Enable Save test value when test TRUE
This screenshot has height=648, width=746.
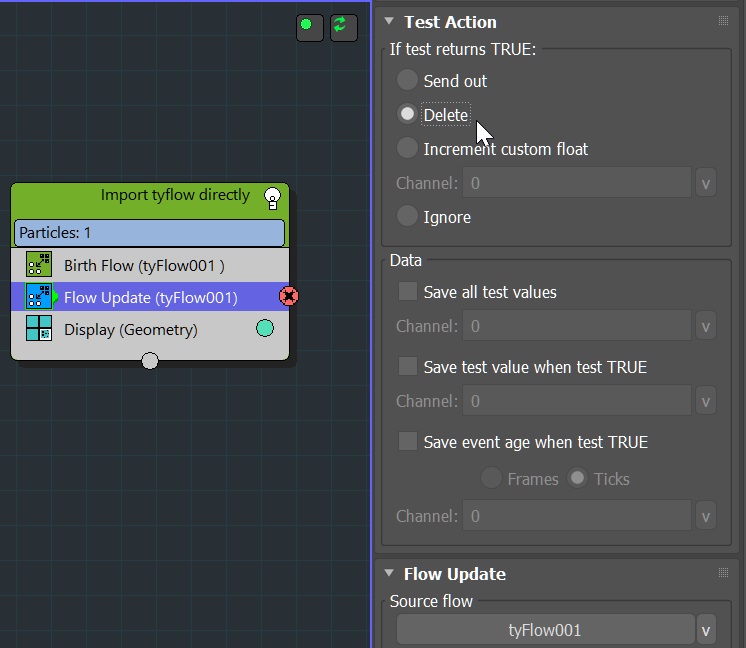pyautogui.click(x=408, y=366)
